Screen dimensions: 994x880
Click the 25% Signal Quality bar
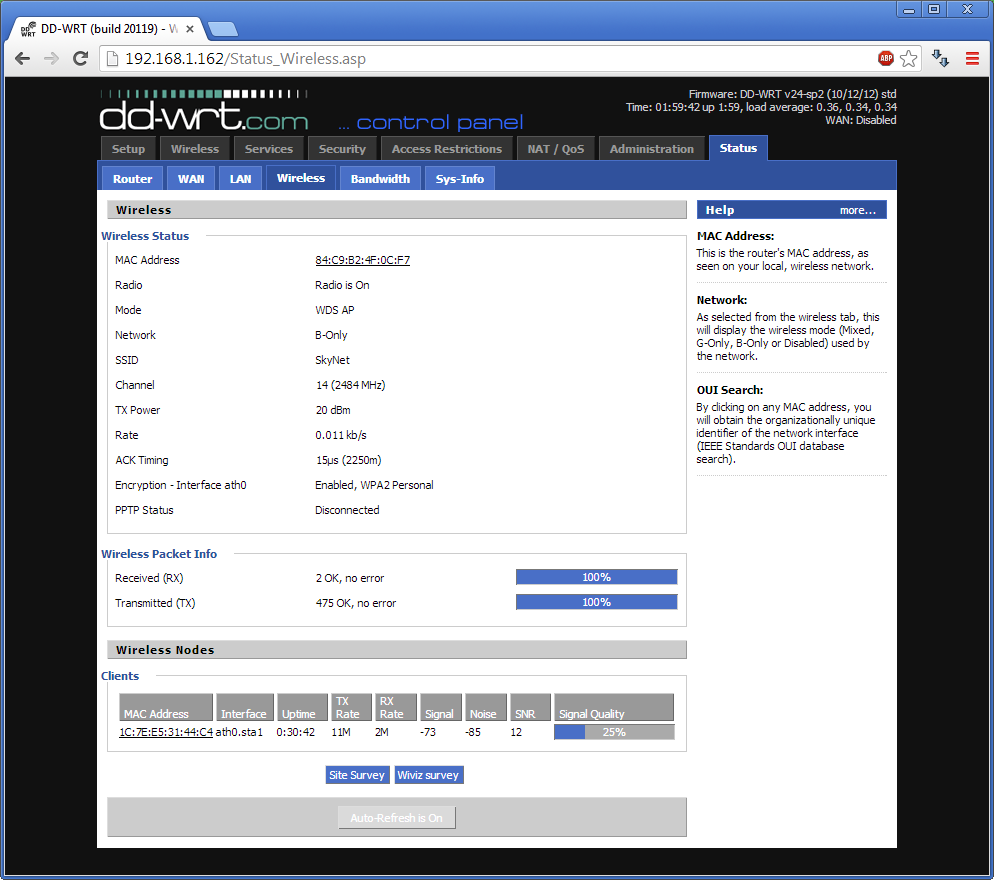(614, 732)
